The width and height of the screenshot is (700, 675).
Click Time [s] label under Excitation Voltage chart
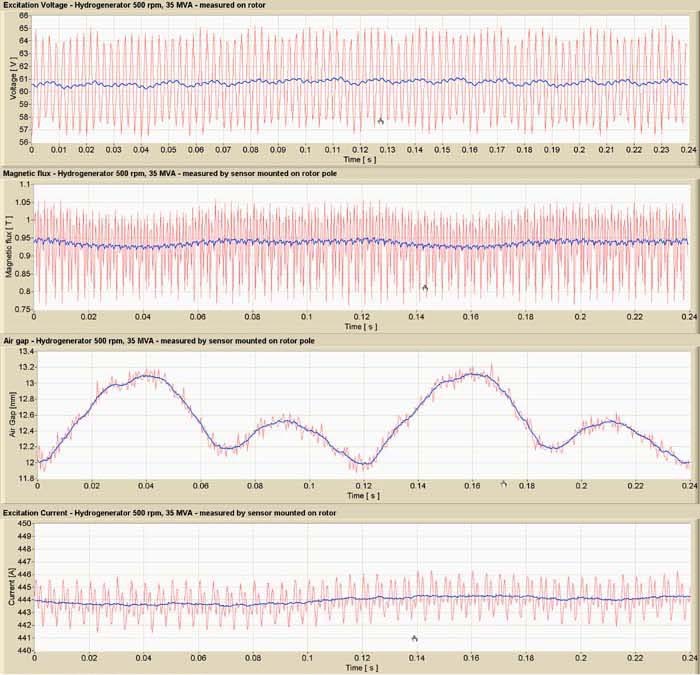pos(360,159)
